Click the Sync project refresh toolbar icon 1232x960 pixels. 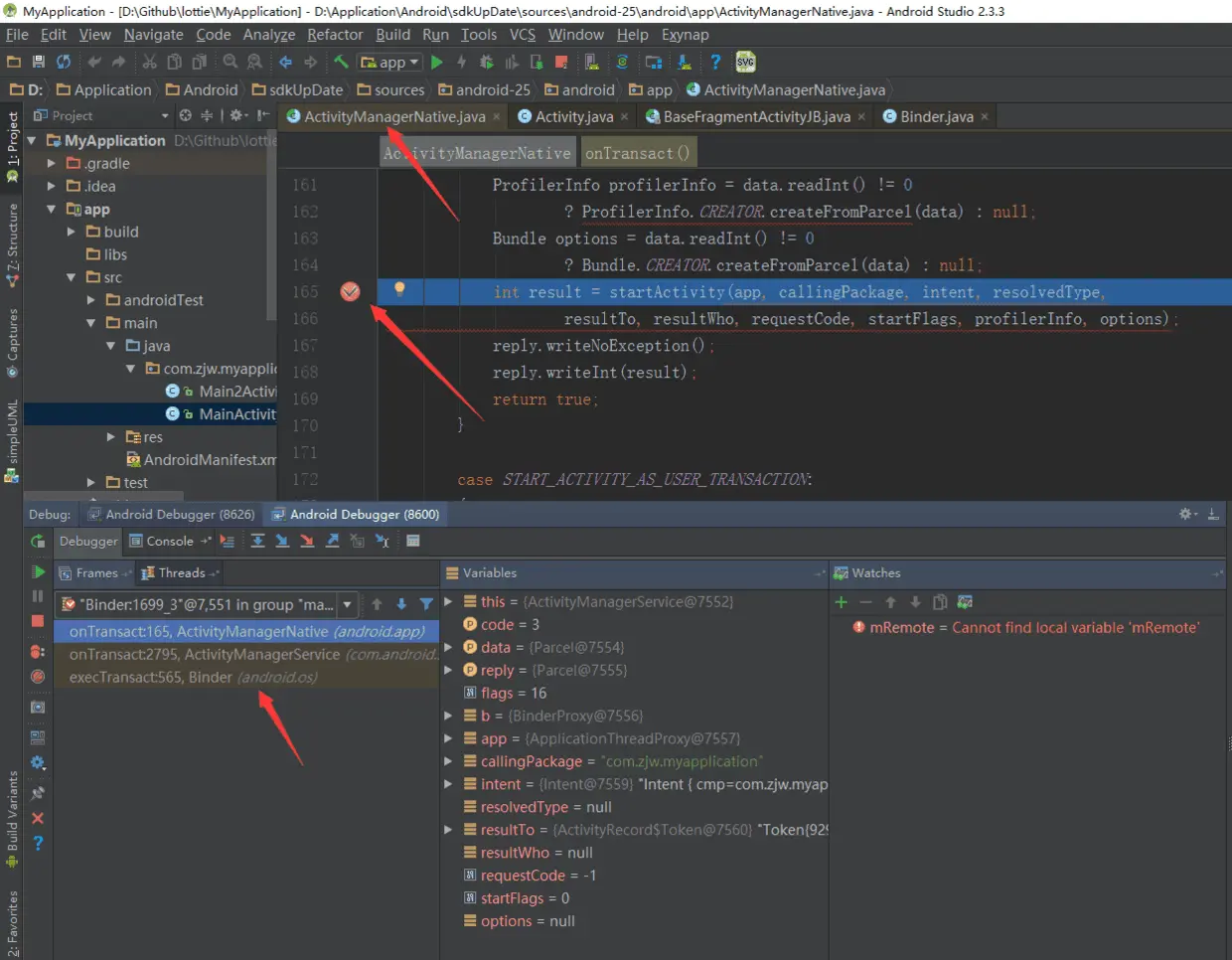pos(64,62)
